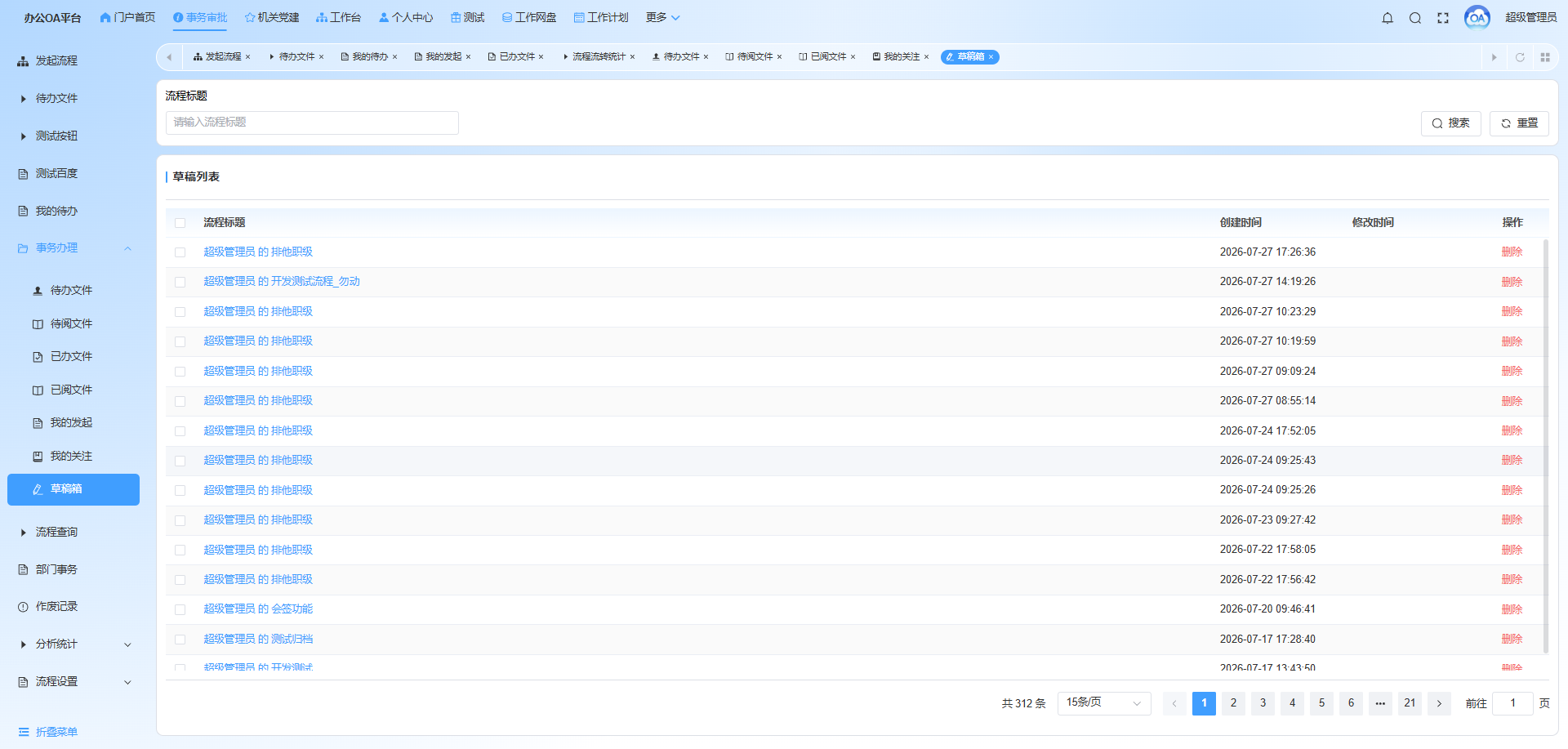Open the 15条/页 page size dropdown

tap(1104, 702)
